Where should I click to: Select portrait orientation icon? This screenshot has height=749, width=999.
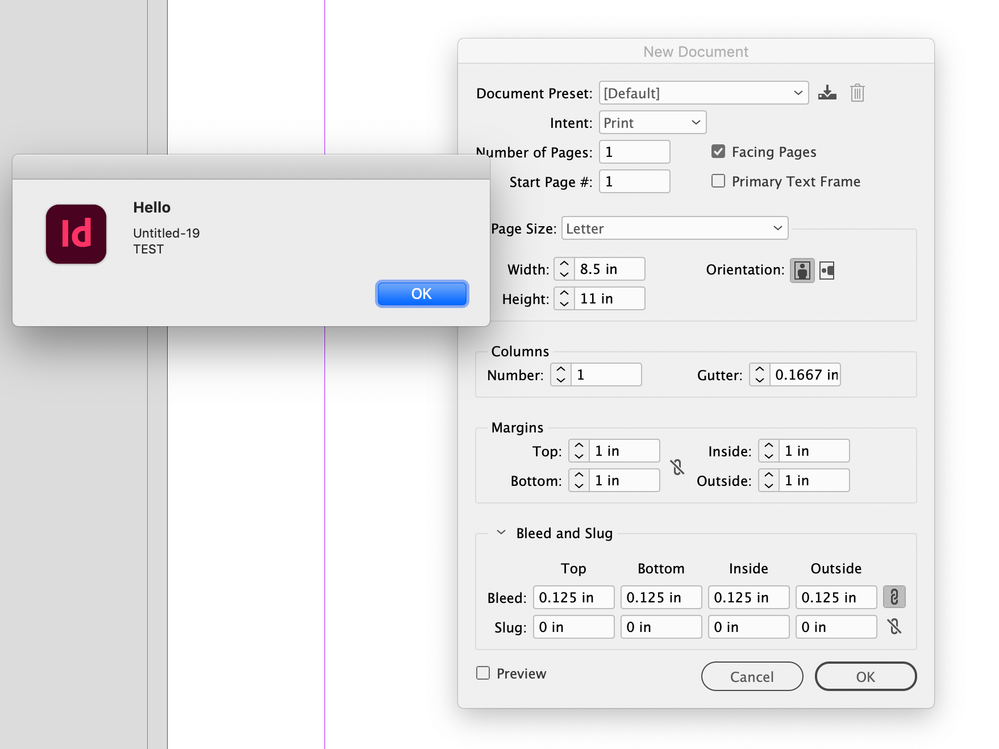pyautogui.click(x=802, y=270)
